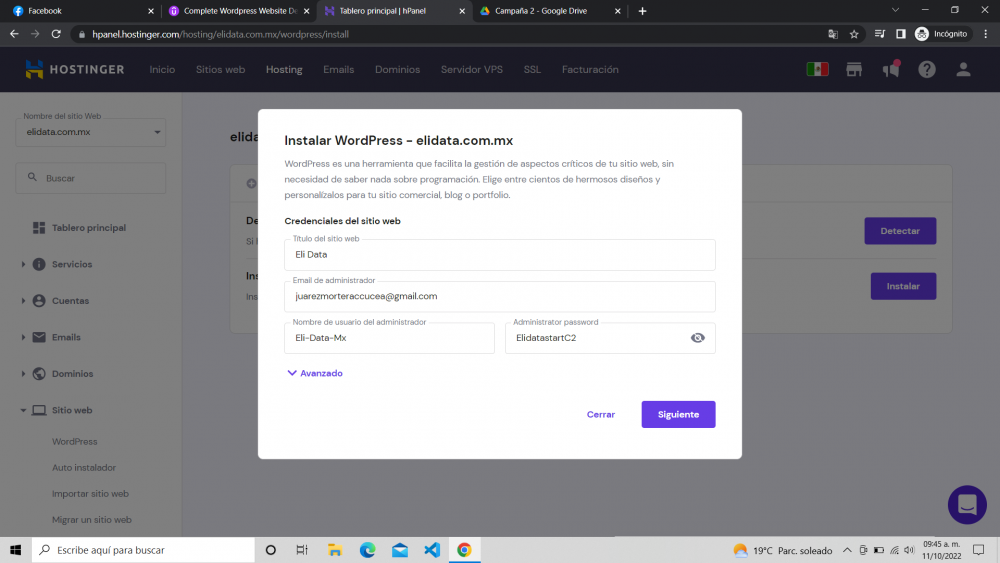Open Visual Studio Code from taskbar

pyautogui.click(x=432, y=550)
